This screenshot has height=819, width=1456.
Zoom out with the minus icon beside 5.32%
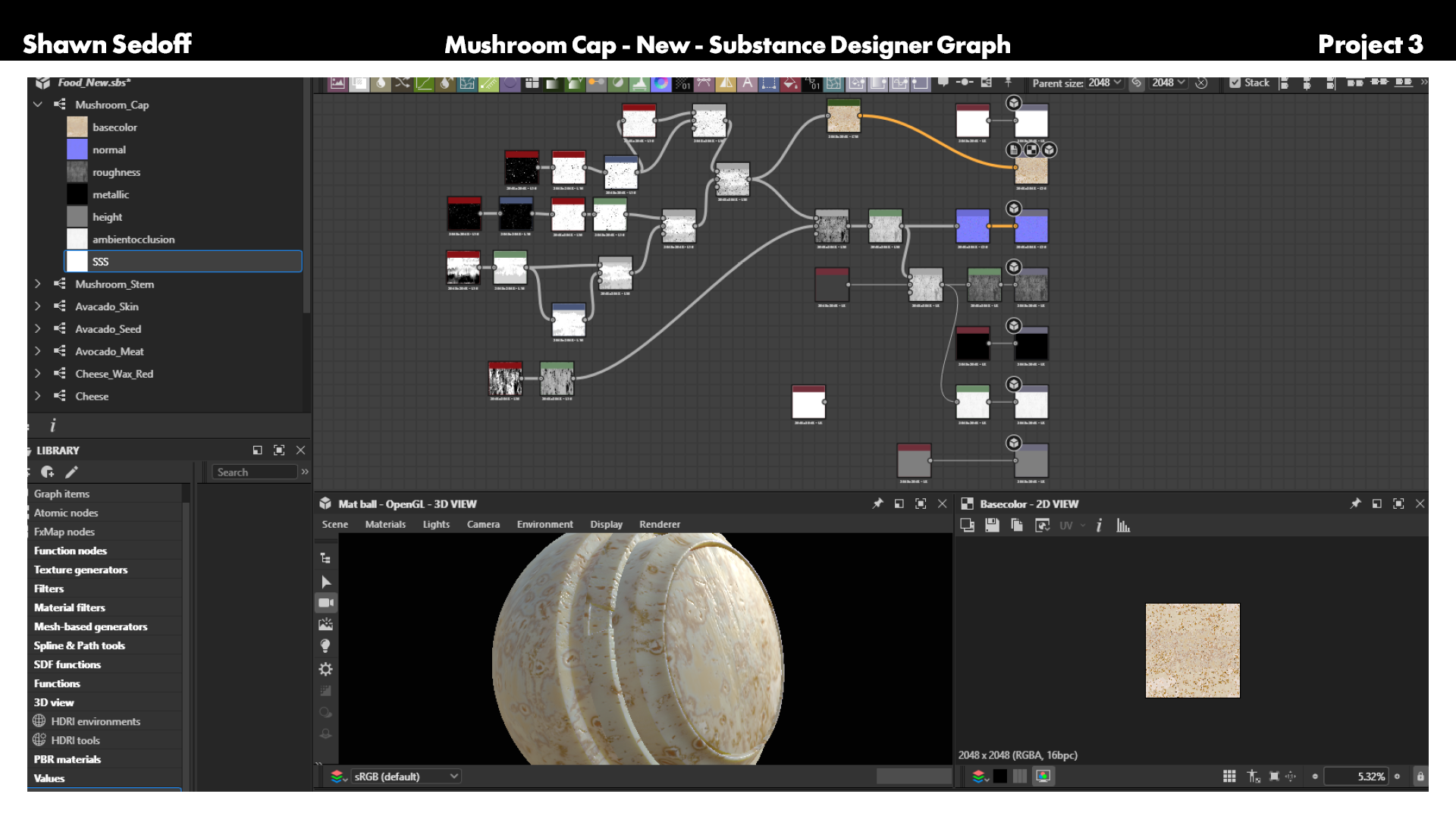(1315, 776)
